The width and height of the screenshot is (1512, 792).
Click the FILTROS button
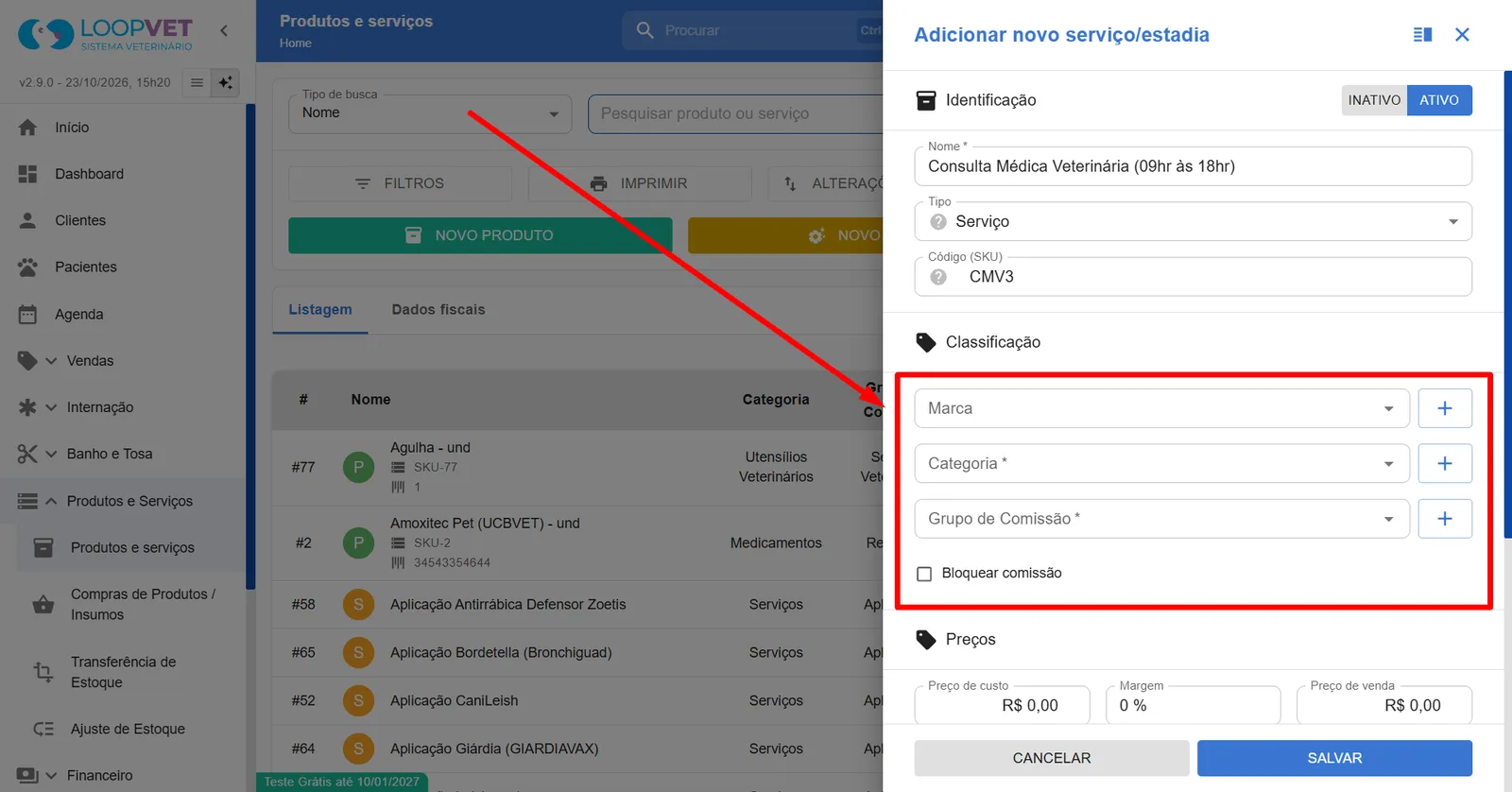400,183
